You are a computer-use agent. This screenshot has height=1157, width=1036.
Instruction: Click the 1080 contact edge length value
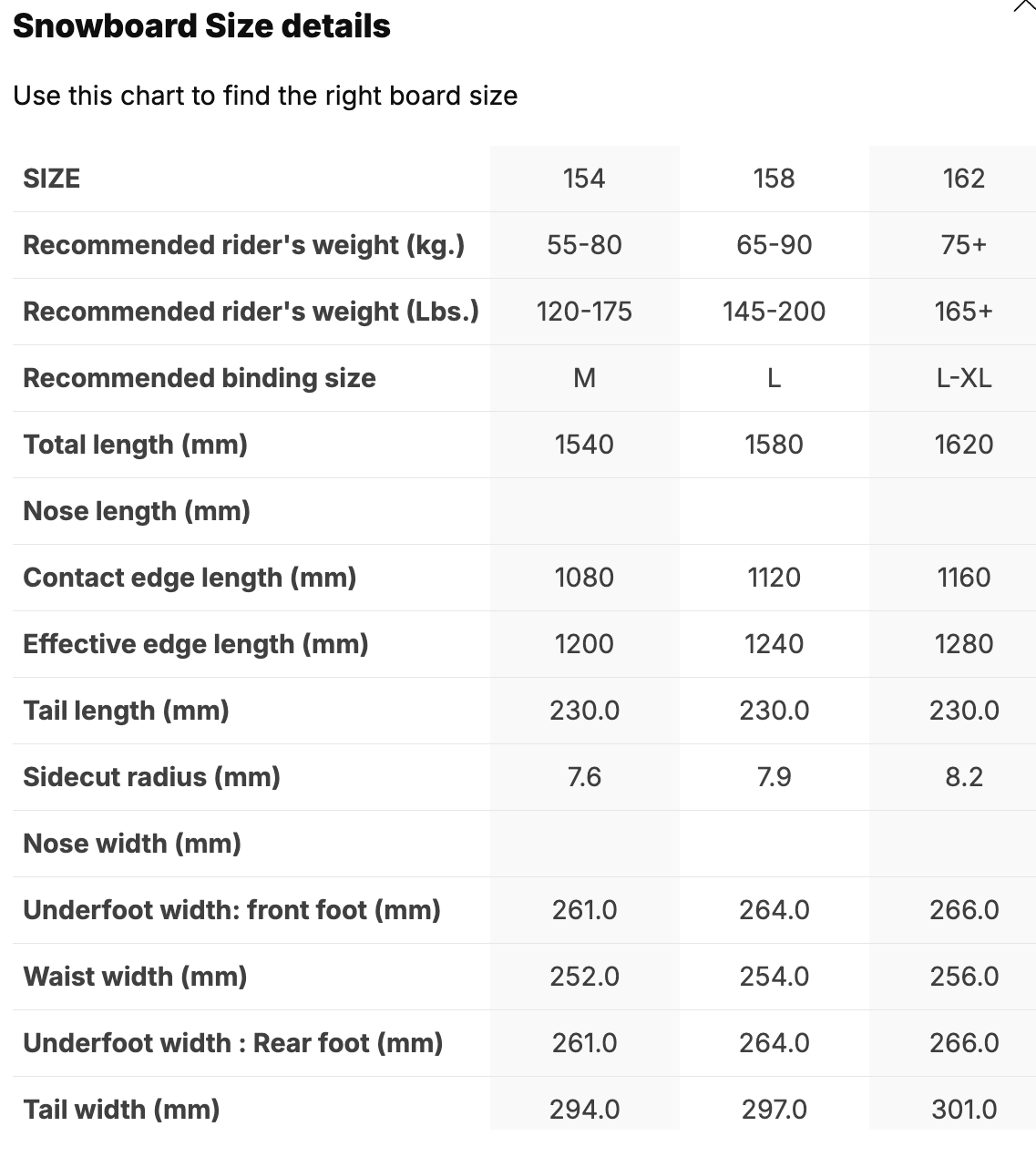pos(584,578)
